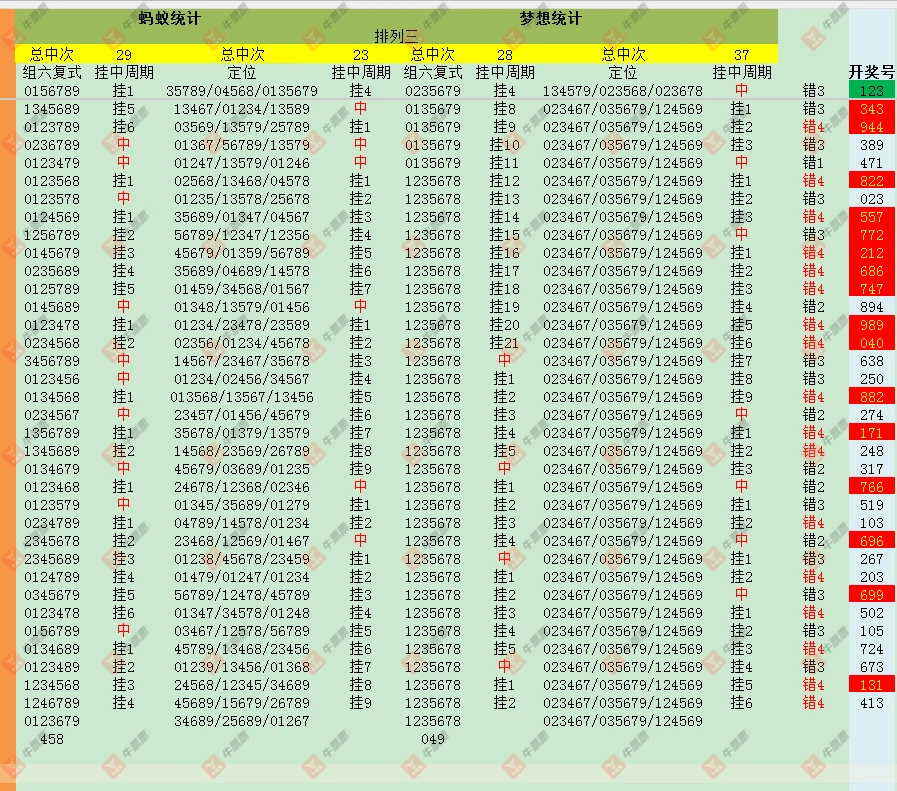The height and width of the screenshot is (791, 897).
Task: Click red draw number cell '557'
Action: coord(871,217)
